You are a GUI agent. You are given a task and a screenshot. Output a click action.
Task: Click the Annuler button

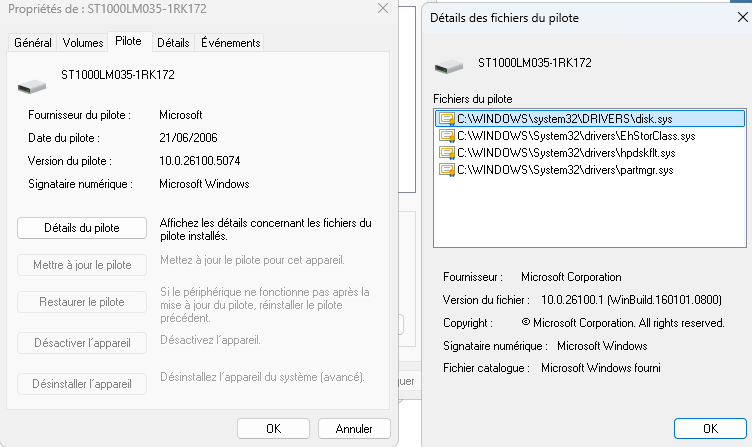pos(354,428)
